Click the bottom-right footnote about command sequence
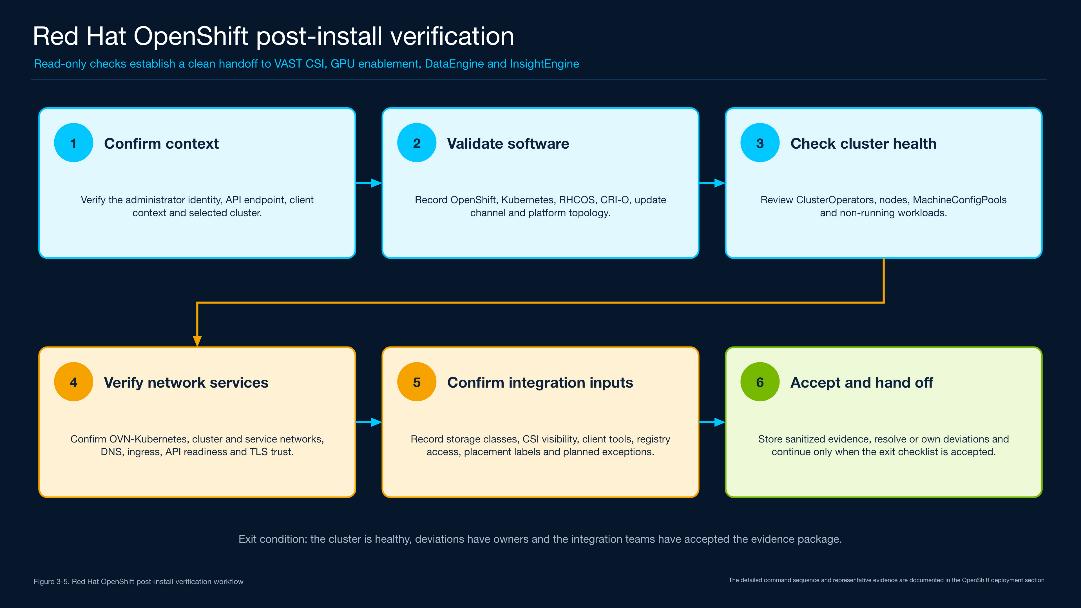This screenshot has height=608, width=1081. click(886, 580)
